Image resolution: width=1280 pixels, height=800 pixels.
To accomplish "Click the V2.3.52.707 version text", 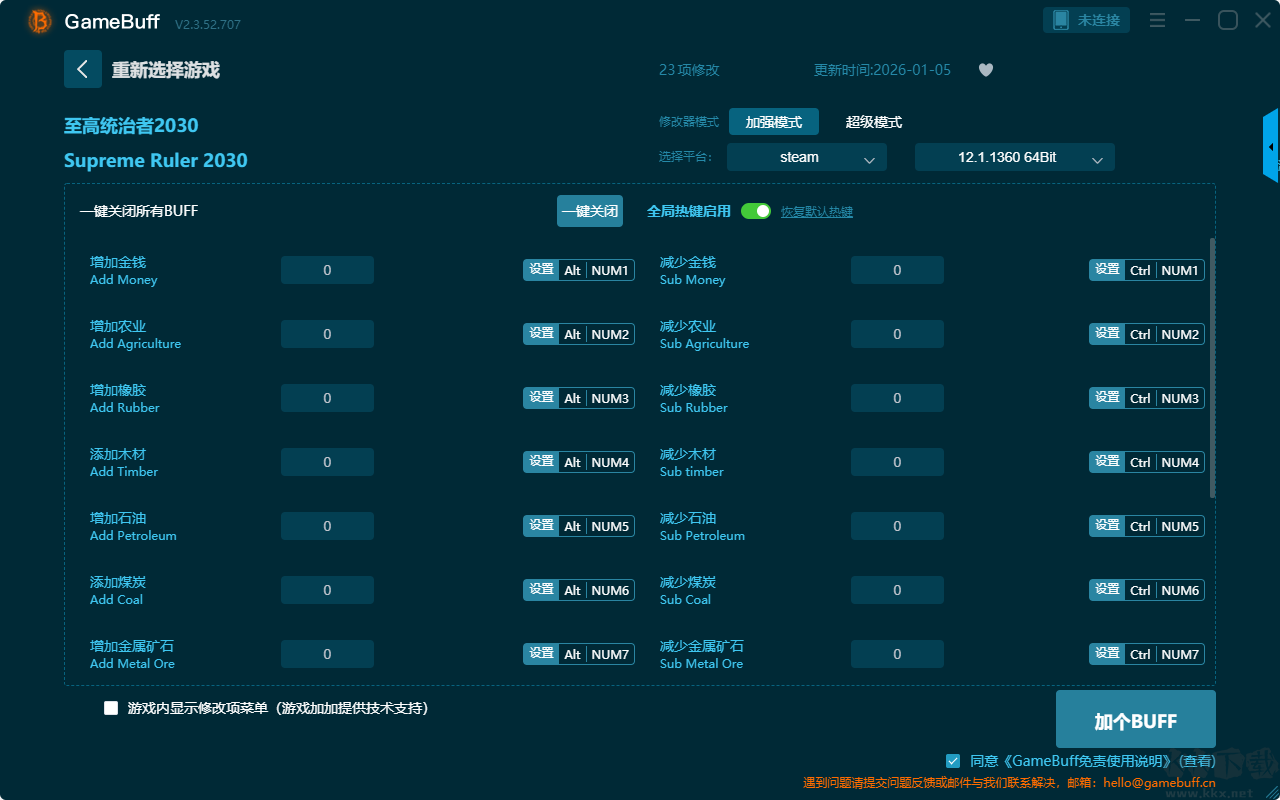I will [208, 24].
